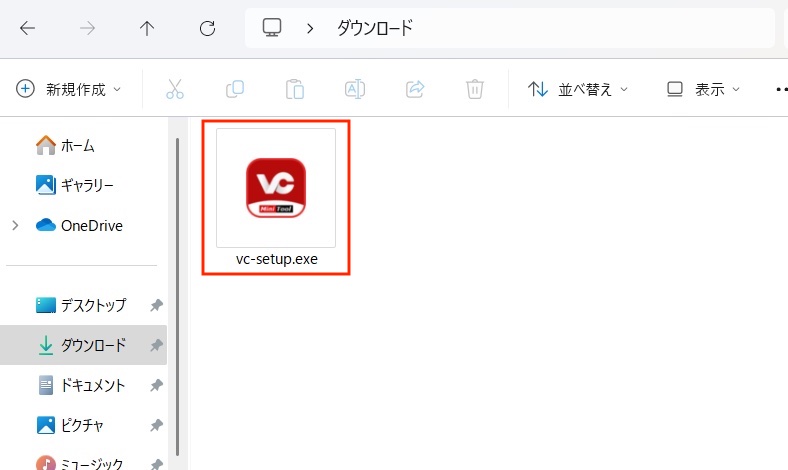Refresh the current folder view
The height and width of the screenshot is (470, 788).
pos(207,28)
